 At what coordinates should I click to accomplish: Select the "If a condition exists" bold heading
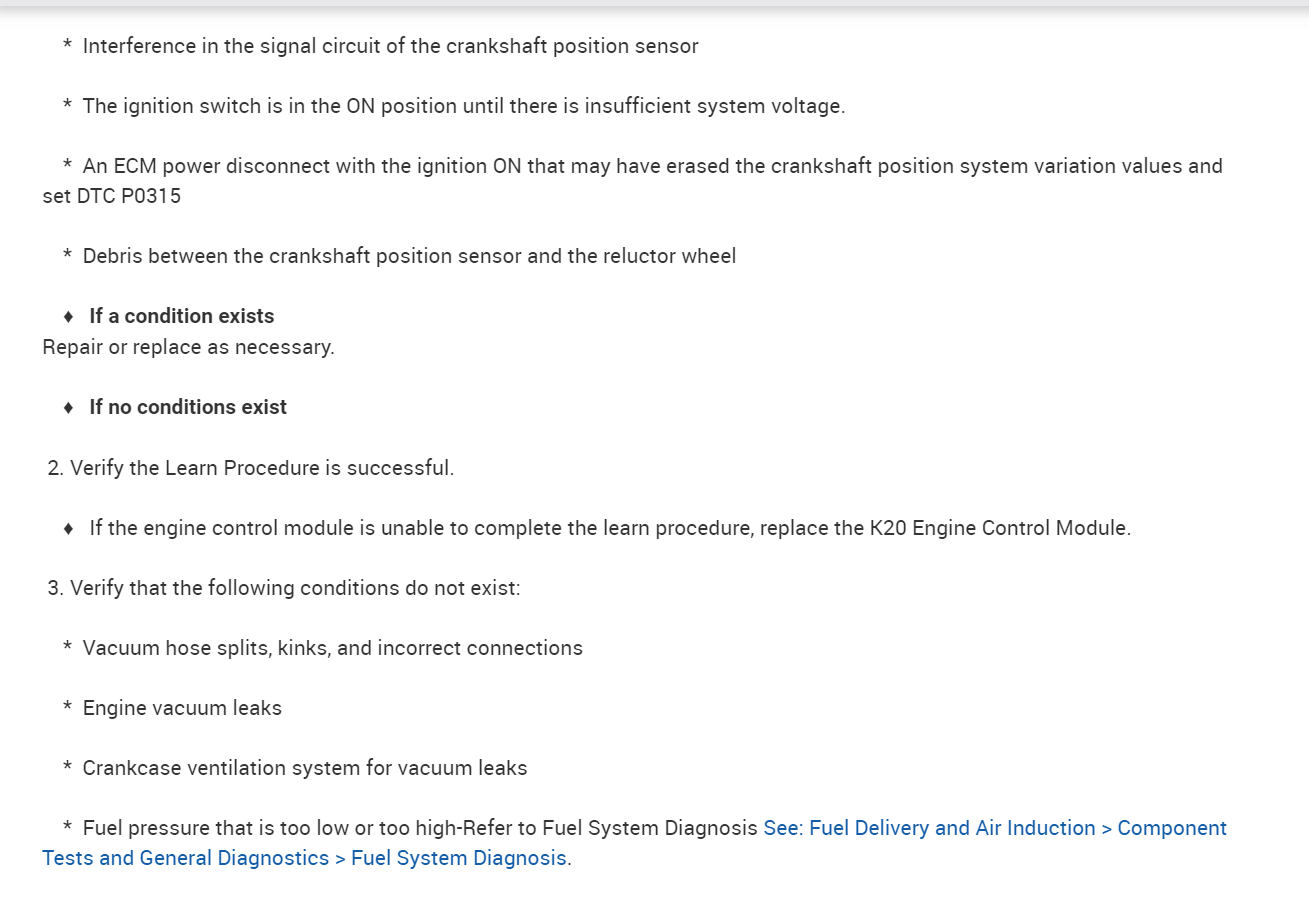point(181,317)
